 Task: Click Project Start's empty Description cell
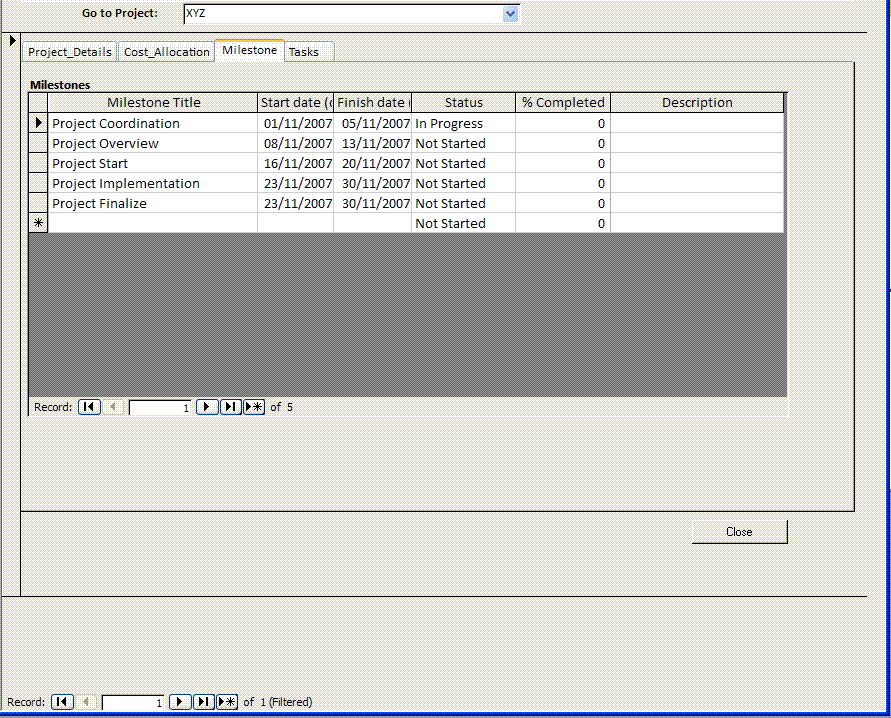coord(697,163)
